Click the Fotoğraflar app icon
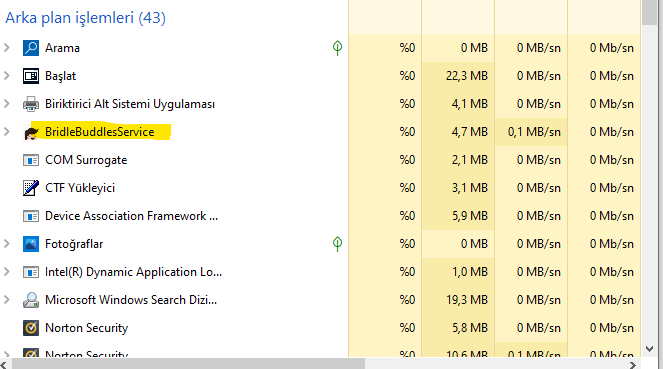Viewport: 663px width, 369px height. (x=31, y=244)
